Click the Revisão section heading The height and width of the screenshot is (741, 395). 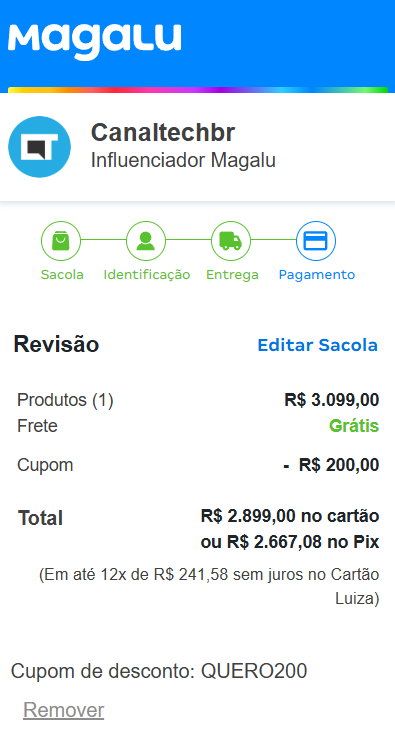click(x=56, y=344)
